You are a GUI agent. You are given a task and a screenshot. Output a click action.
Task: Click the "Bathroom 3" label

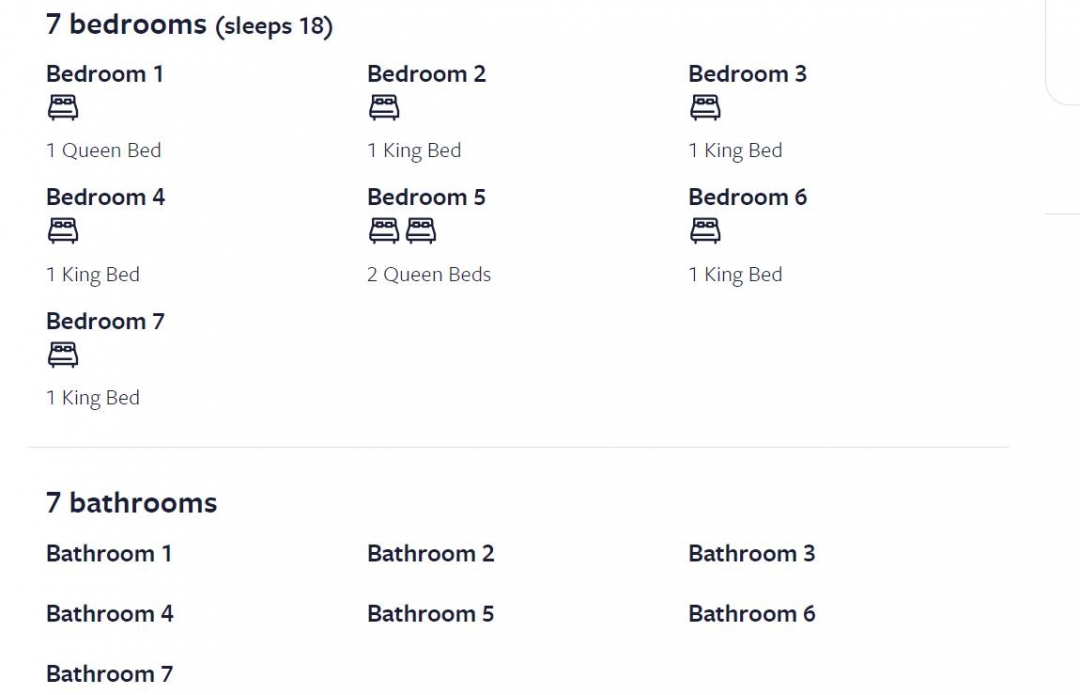pos(751,553)
